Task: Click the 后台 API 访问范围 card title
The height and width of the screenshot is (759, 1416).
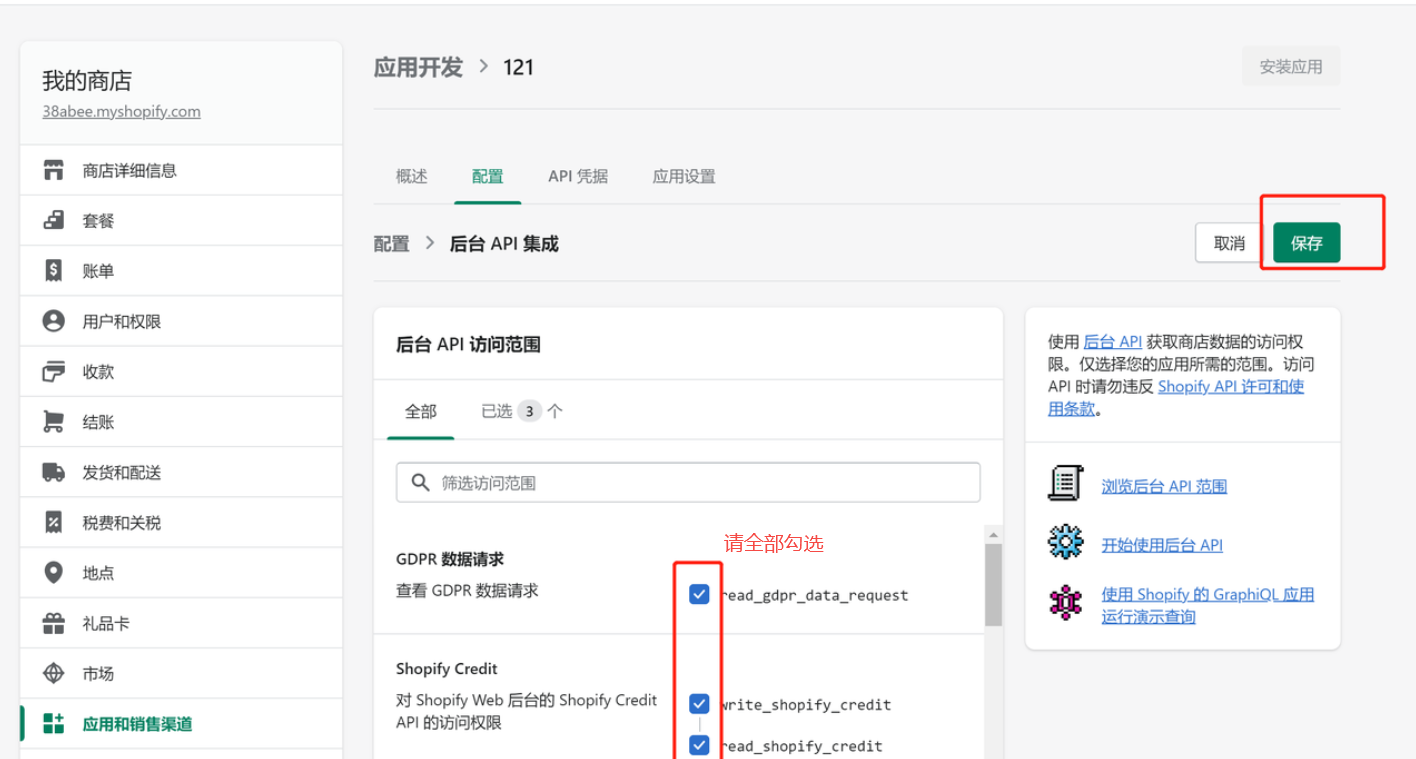Action: point(468,344)
